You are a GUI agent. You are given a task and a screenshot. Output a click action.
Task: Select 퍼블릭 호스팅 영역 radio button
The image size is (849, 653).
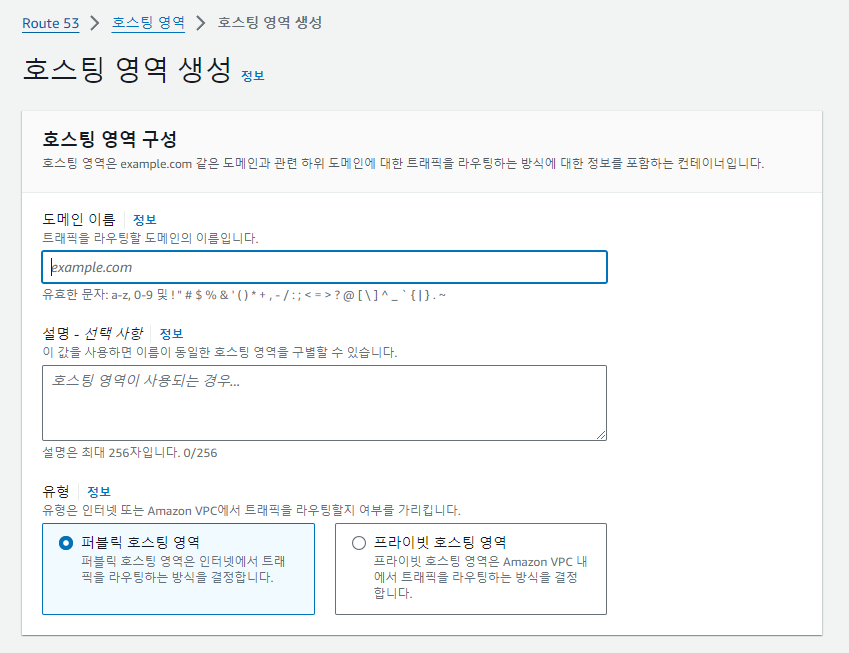pyautogui.click(x=66, y=543)
